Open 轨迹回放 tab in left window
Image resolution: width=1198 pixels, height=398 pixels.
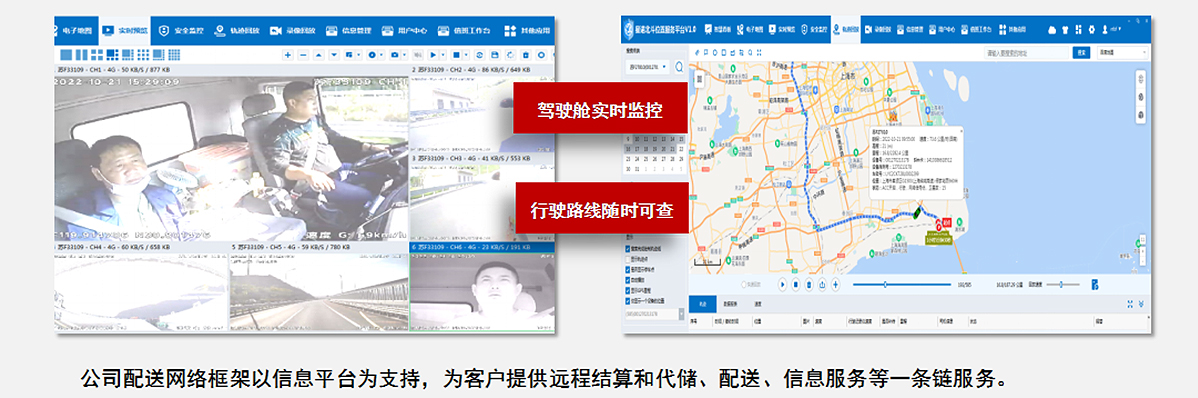(238, 31)
